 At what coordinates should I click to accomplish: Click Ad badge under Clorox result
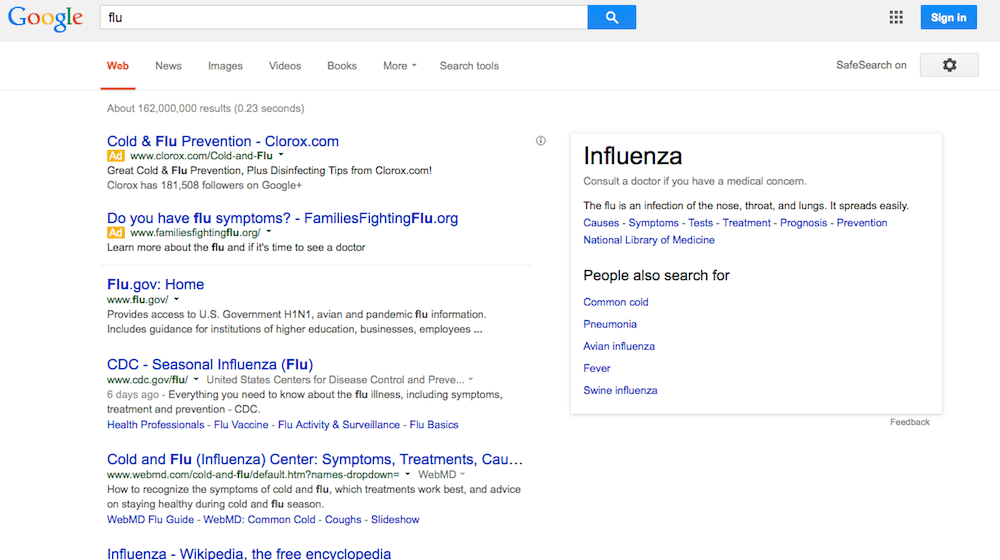tap(115, 156)
